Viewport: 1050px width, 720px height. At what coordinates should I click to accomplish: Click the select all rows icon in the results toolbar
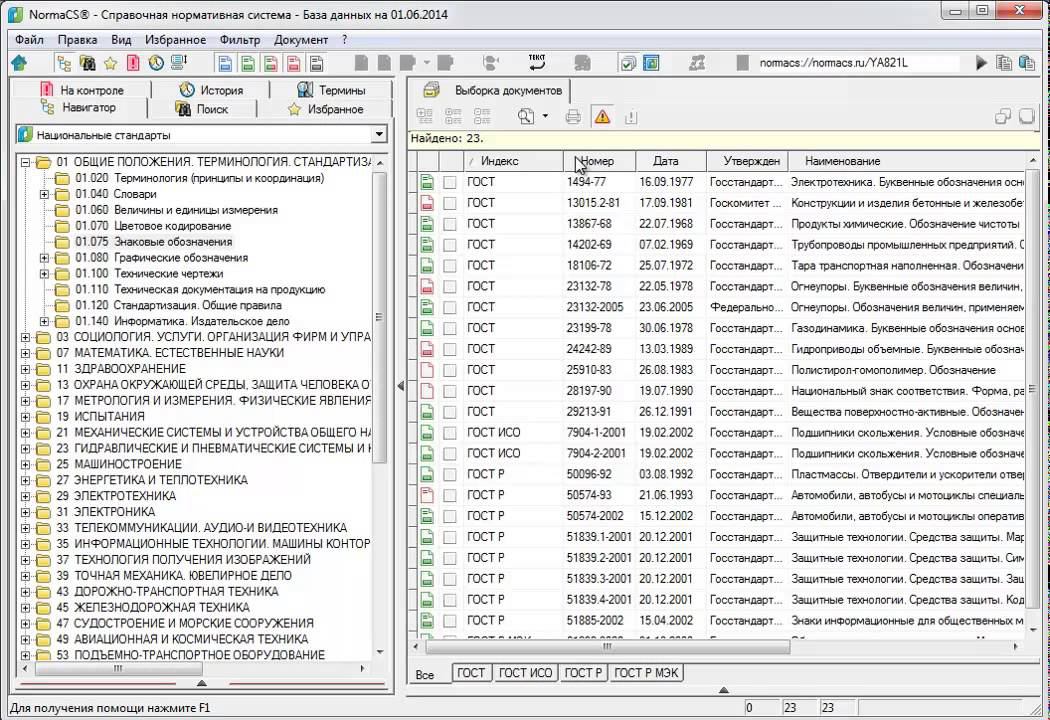click(425, 117)
